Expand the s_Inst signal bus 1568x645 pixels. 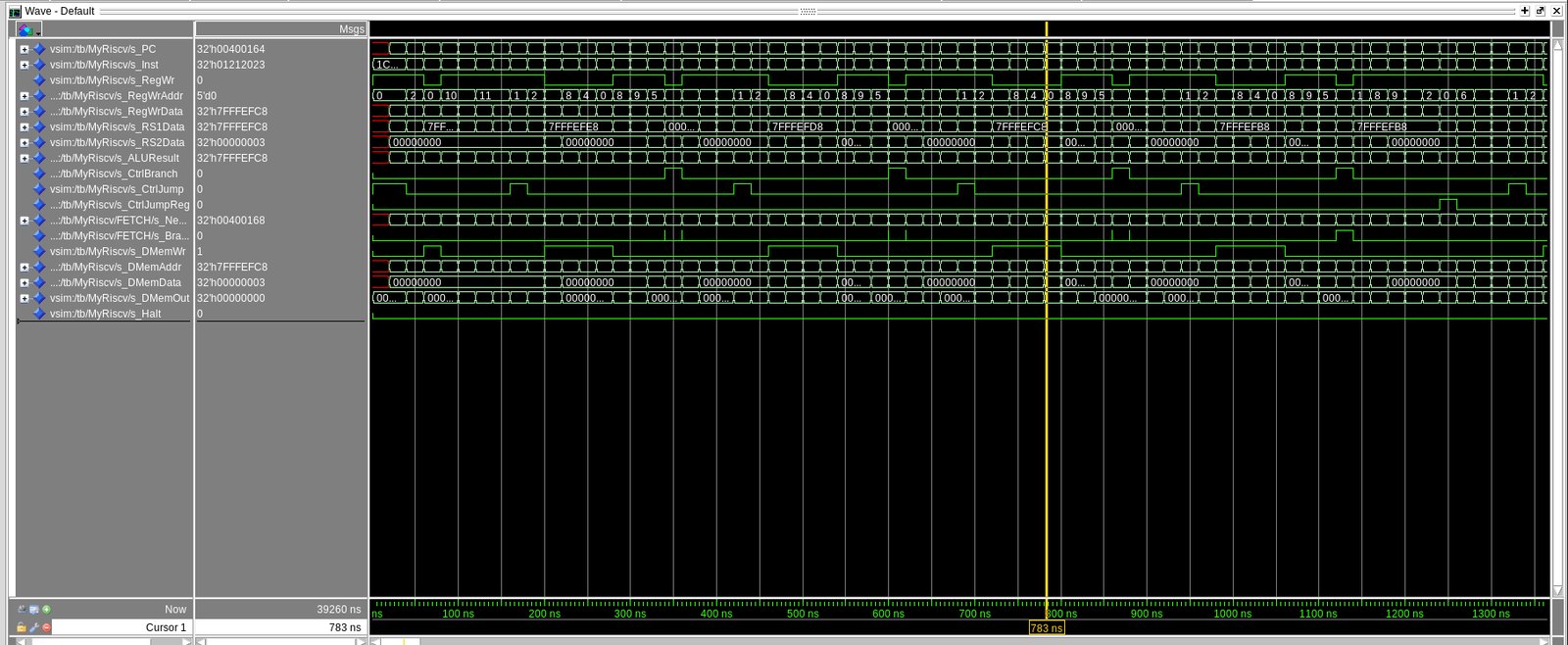pyautogui.click(x=24, y=65)
